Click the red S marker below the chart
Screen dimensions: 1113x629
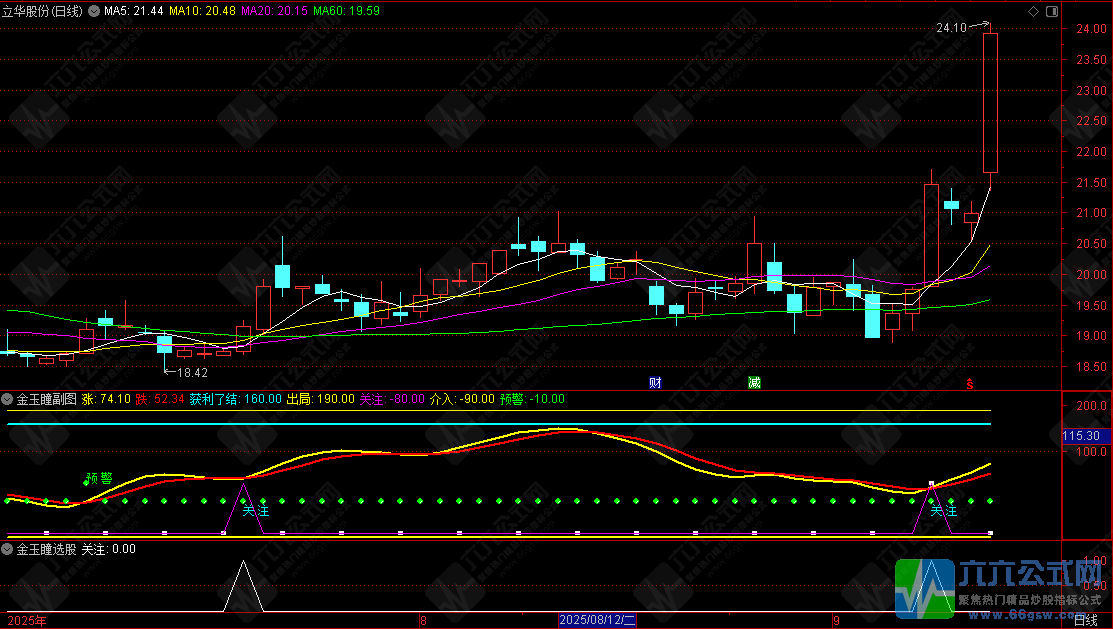point(970,383)
